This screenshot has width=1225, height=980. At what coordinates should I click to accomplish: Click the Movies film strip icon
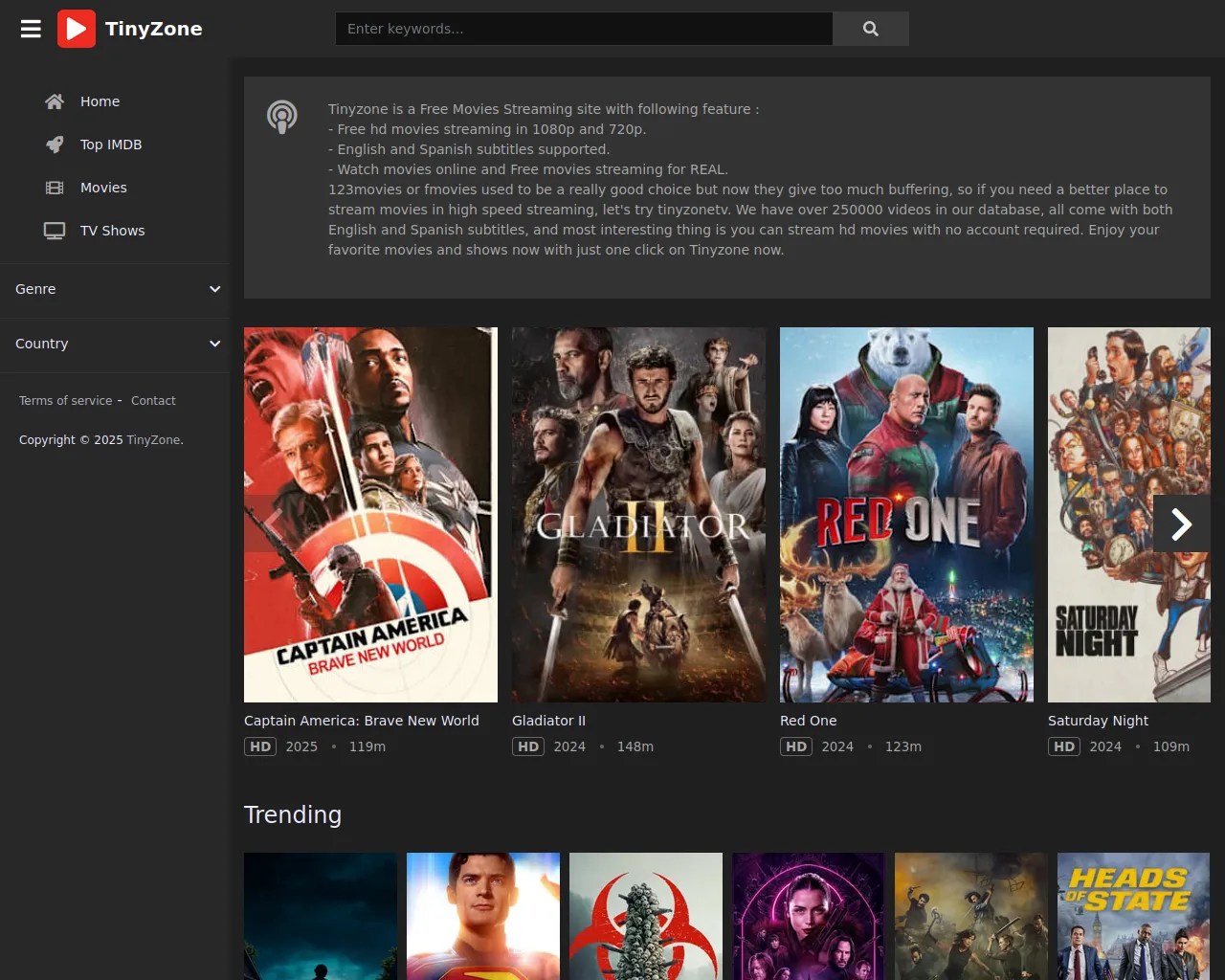[x=55, y=188]
